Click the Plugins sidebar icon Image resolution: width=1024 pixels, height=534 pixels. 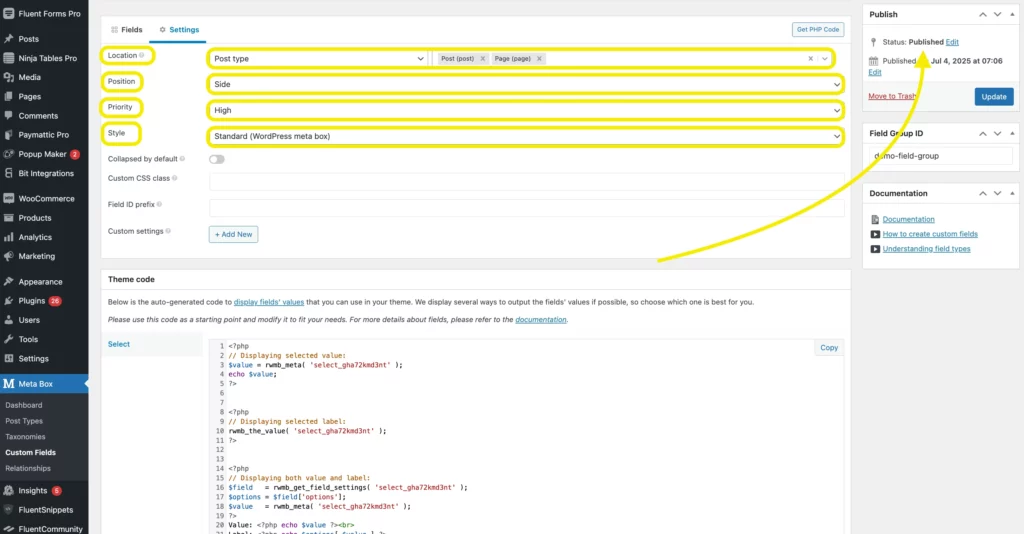[8, 301]
